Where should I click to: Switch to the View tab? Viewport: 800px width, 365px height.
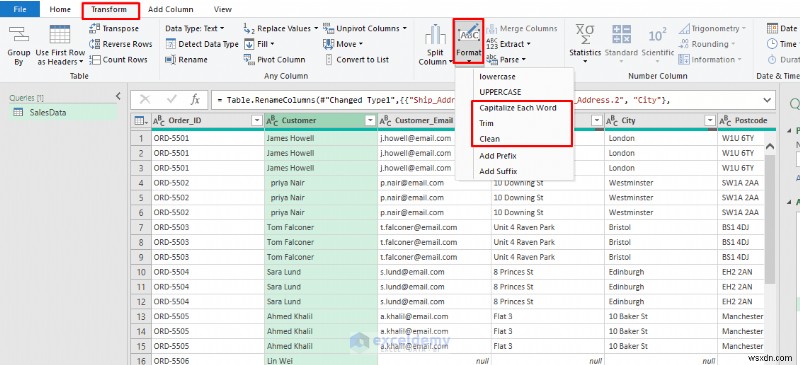pos(222,9)
